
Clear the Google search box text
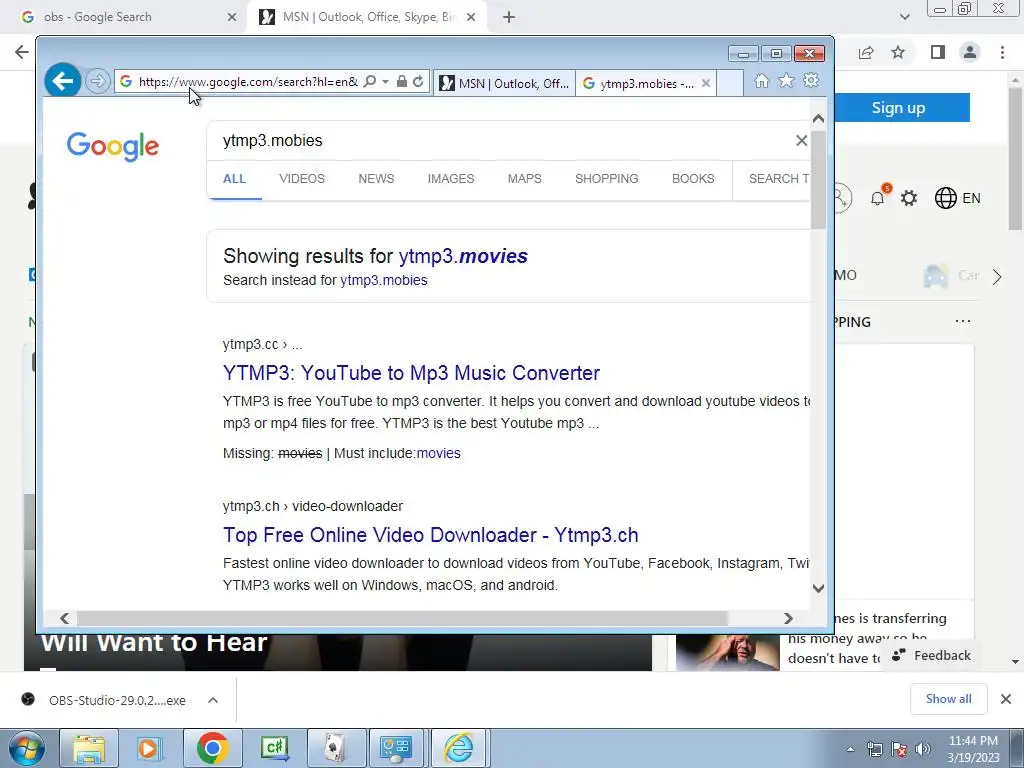coord(801,140)
